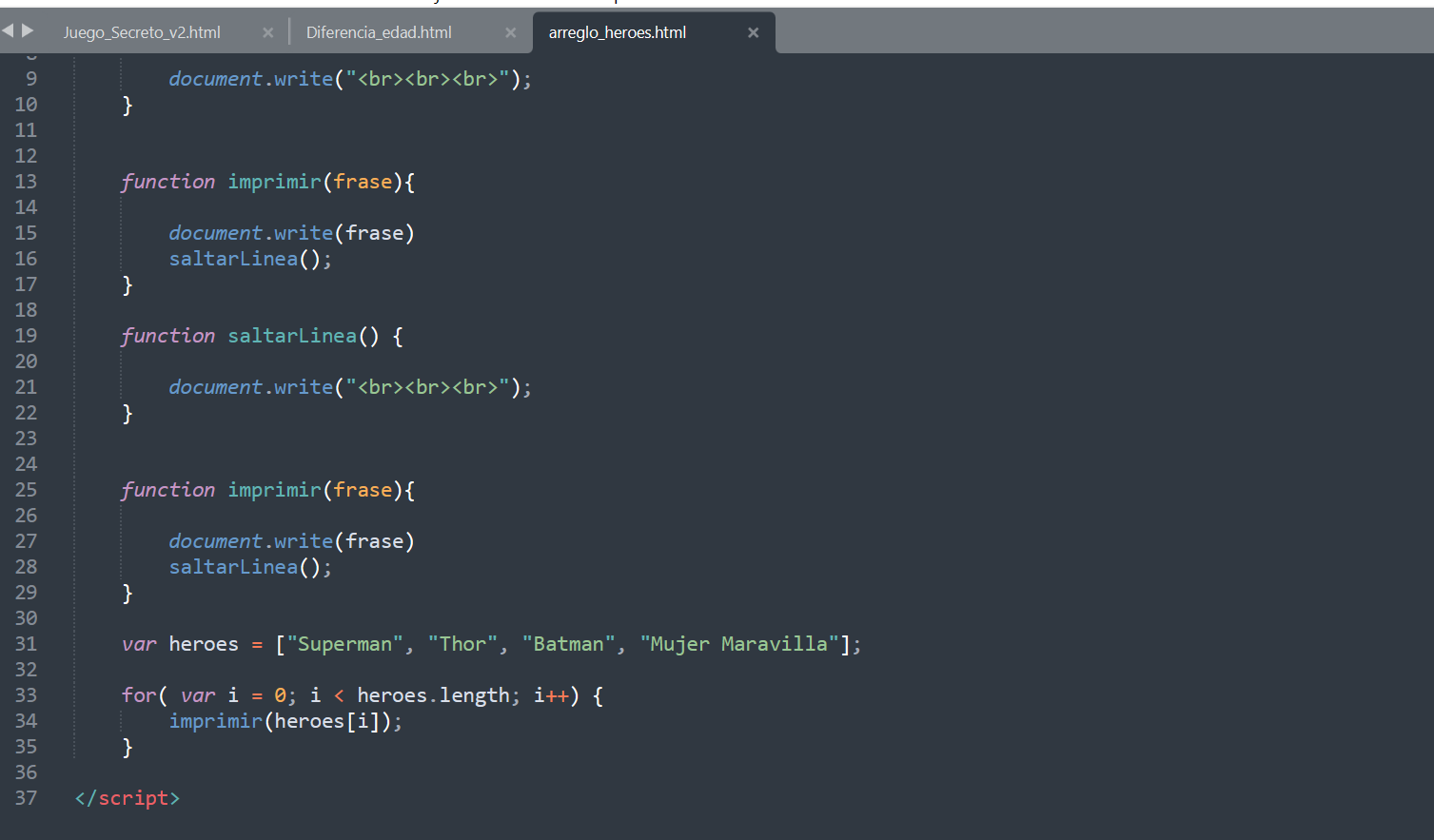Image resolution: width=1434 pixels, height=840 pixels.
Task: Close the Juego_Secreto_v2.html tab
Action: 268,32
